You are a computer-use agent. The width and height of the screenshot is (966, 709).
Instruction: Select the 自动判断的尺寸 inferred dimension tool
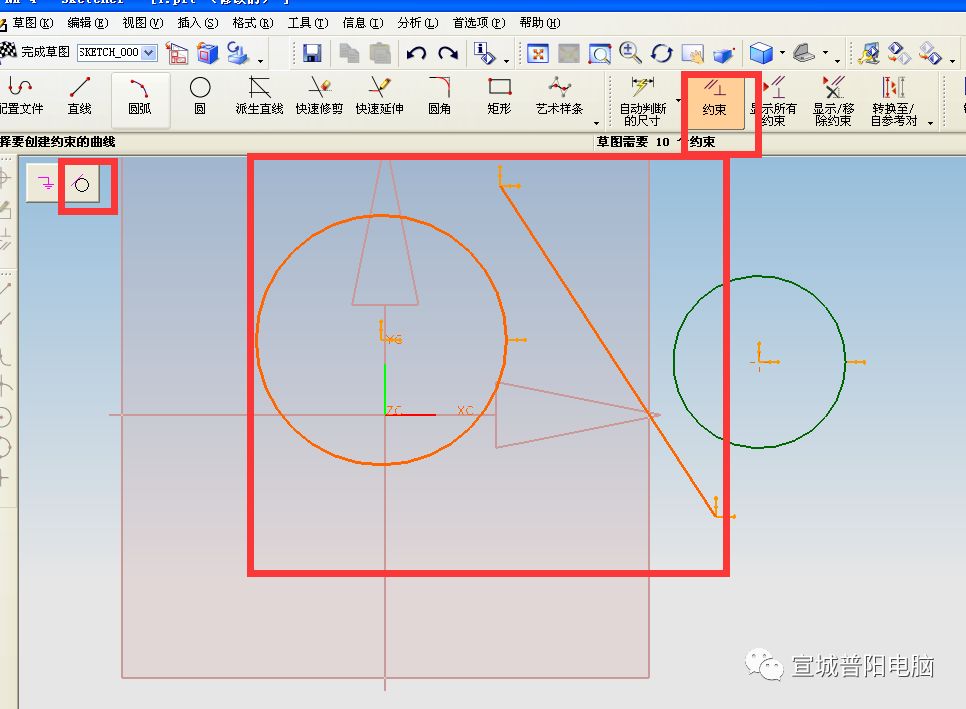[x=643, y=100]
